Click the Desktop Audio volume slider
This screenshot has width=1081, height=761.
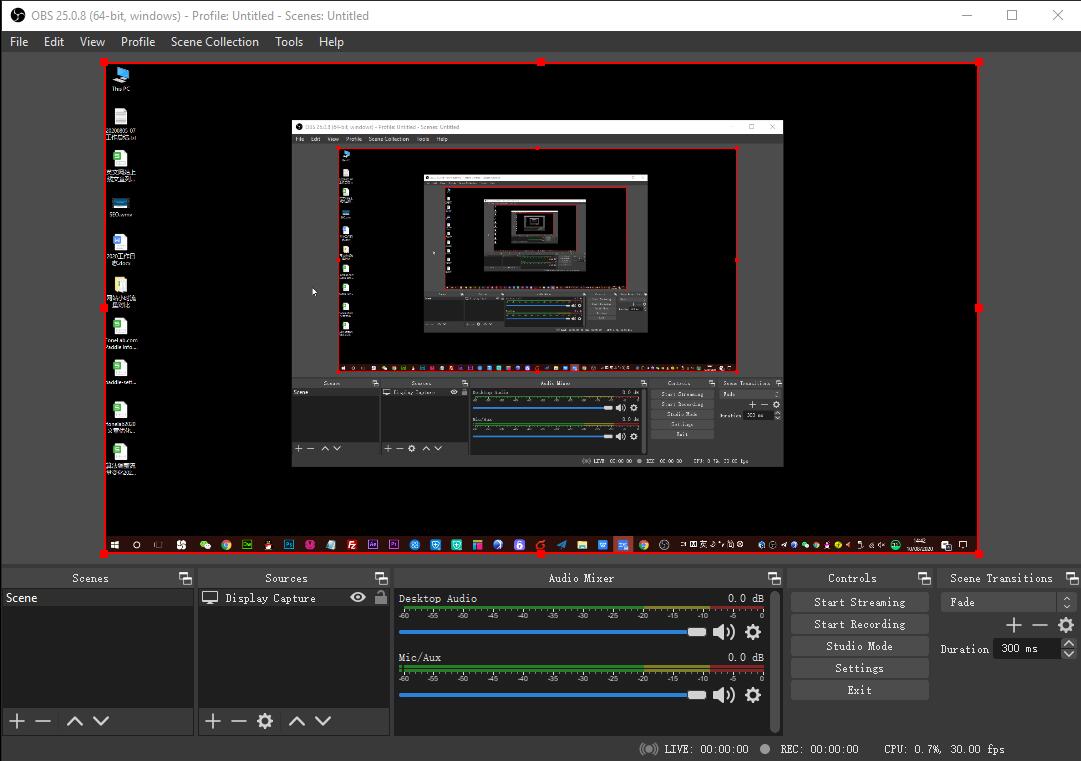tap(552, 632)
